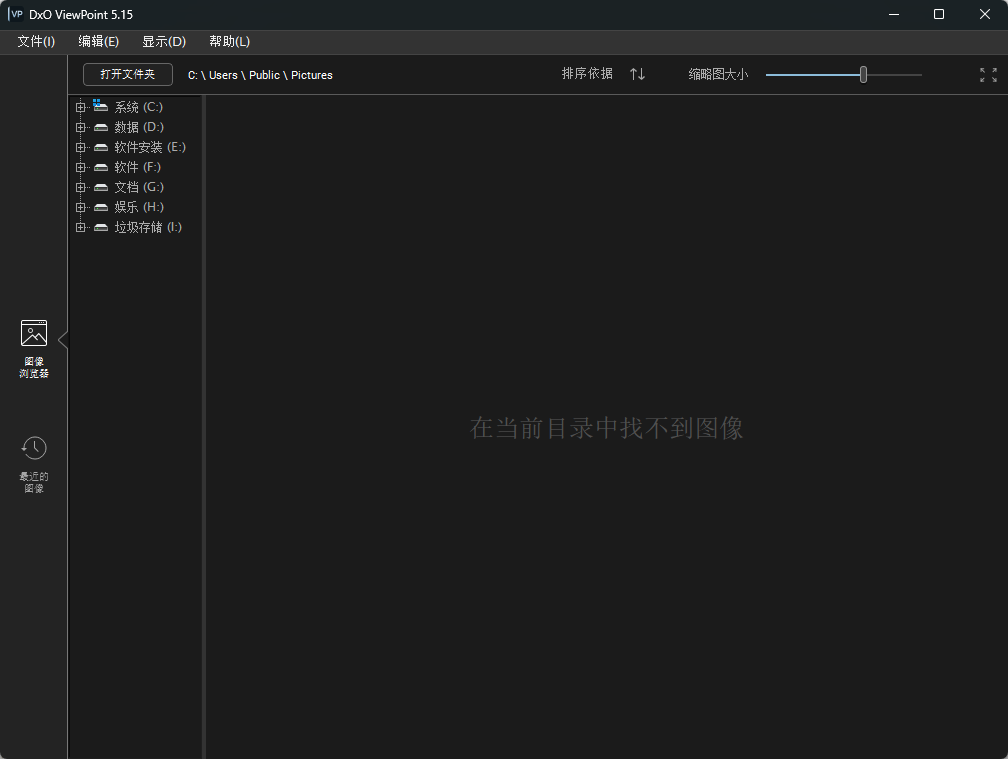Click the 娱乐 (H:) drive icon
This screenshot has height=759, width=1008.
click(x=101, y=207)
